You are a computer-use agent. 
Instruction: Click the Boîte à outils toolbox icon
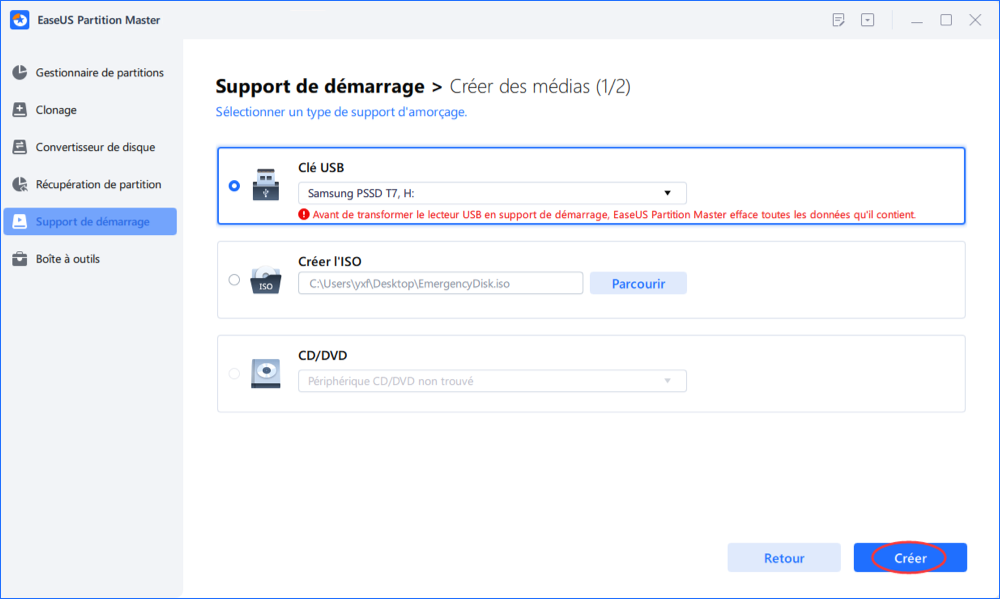(20, 258)
